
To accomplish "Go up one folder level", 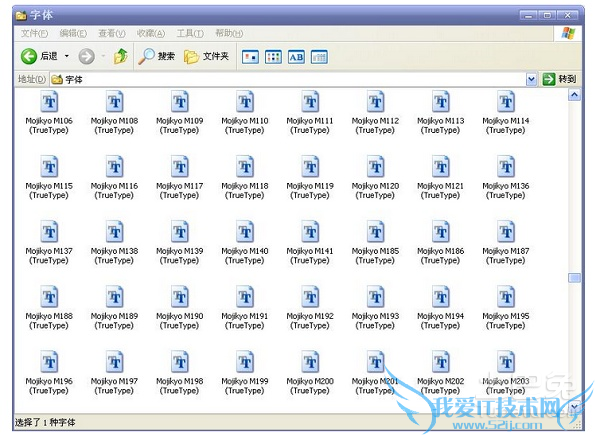I will coord(121,57).
